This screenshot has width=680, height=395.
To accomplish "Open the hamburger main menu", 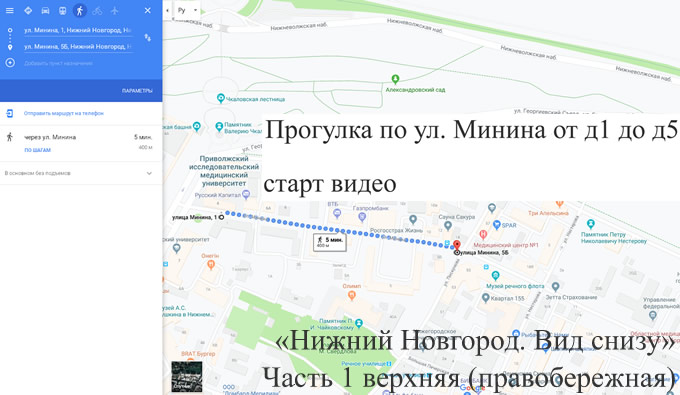I will pyautogui.click(x=10, y=10).
